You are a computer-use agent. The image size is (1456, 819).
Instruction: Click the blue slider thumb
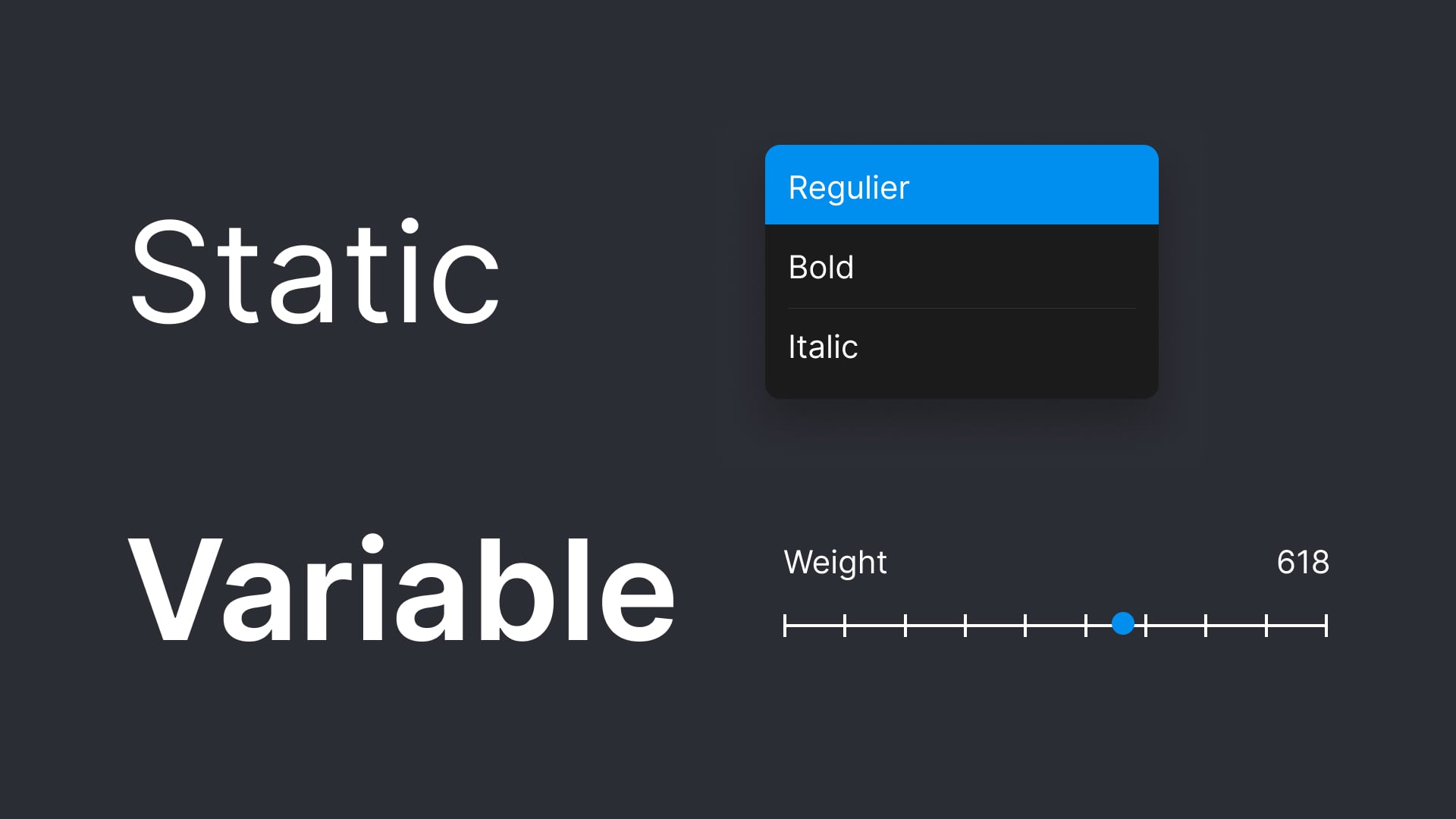tap(1122, 623)
